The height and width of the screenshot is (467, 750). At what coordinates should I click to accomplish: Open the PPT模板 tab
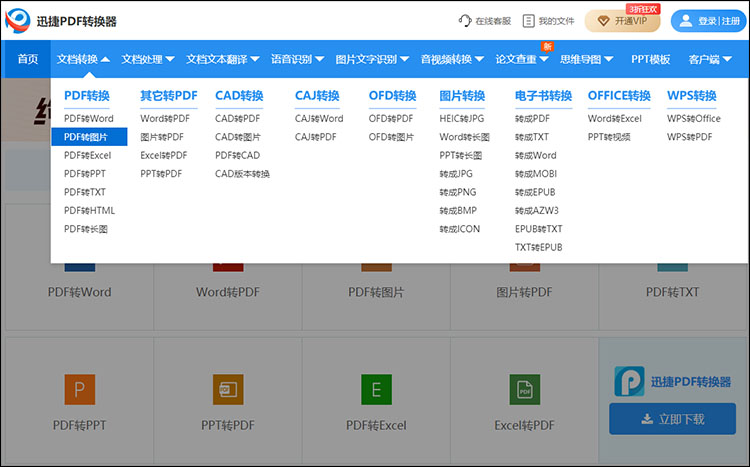(x=650, y=59)
